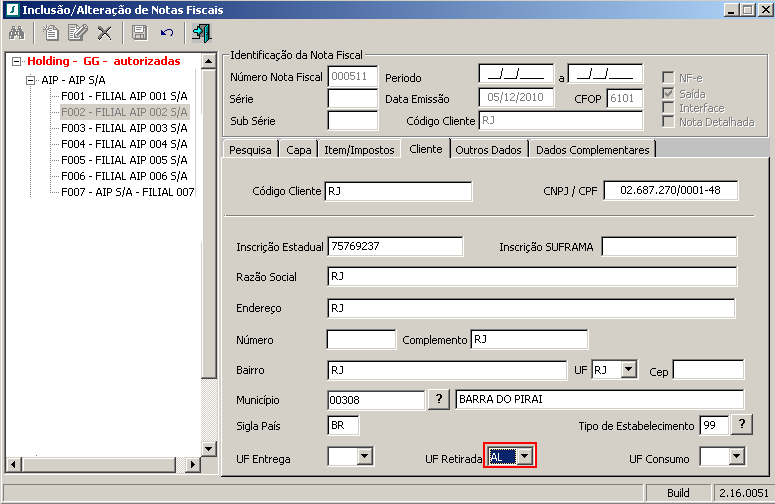Click lookup button for Tipo de Estabelecimento
The image size is (775, 504).
coord(741,425)
